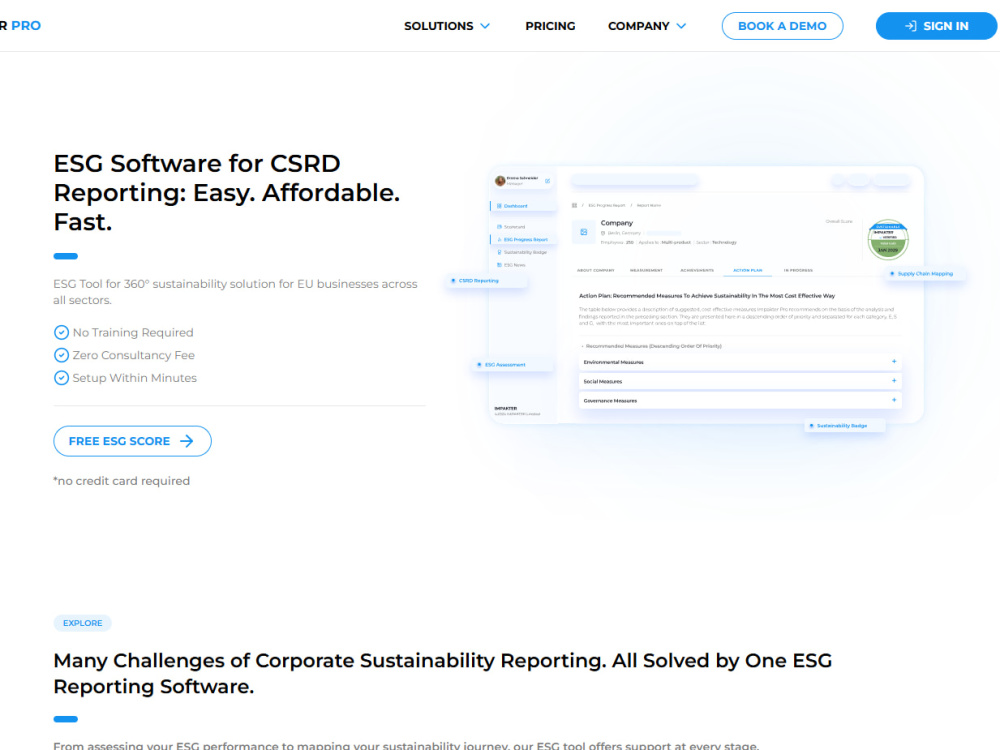Click the Explore tag label
This screenshot has height=750, width=1000.
point(82,623)
